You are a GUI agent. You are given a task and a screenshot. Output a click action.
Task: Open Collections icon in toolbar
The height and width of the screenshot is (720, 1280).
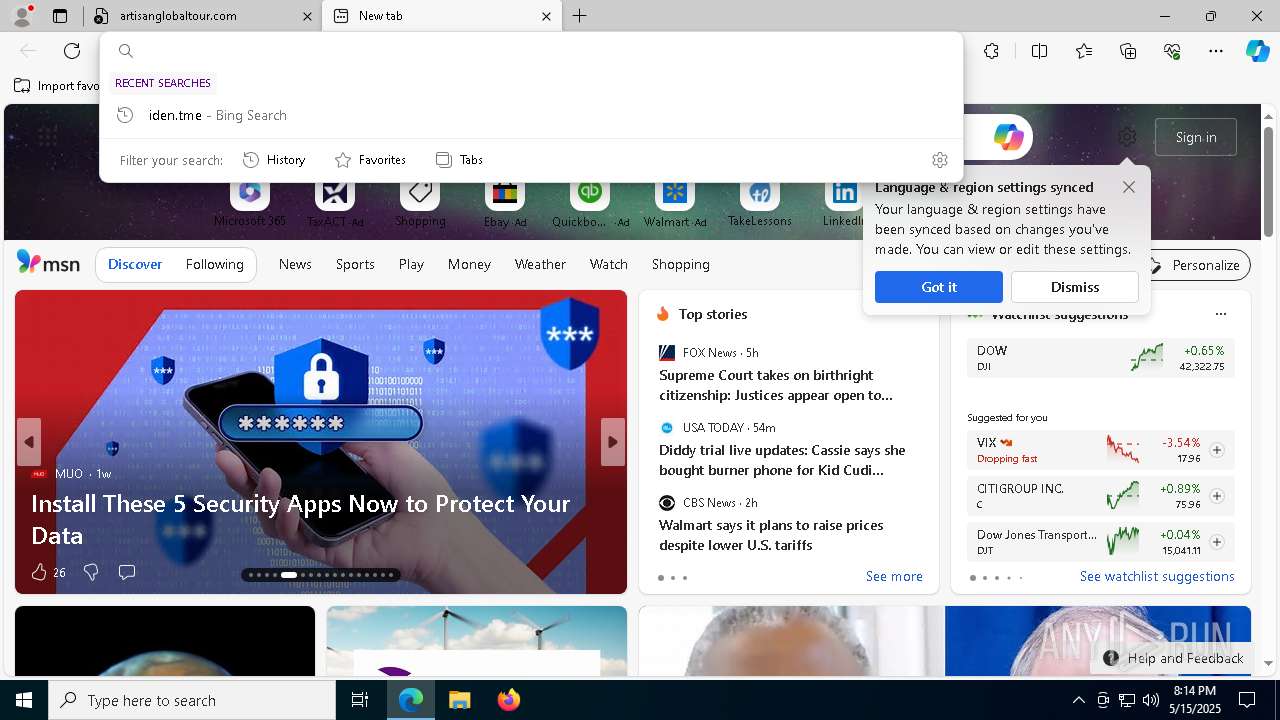pyautogui.click(x=1128, y=51)
